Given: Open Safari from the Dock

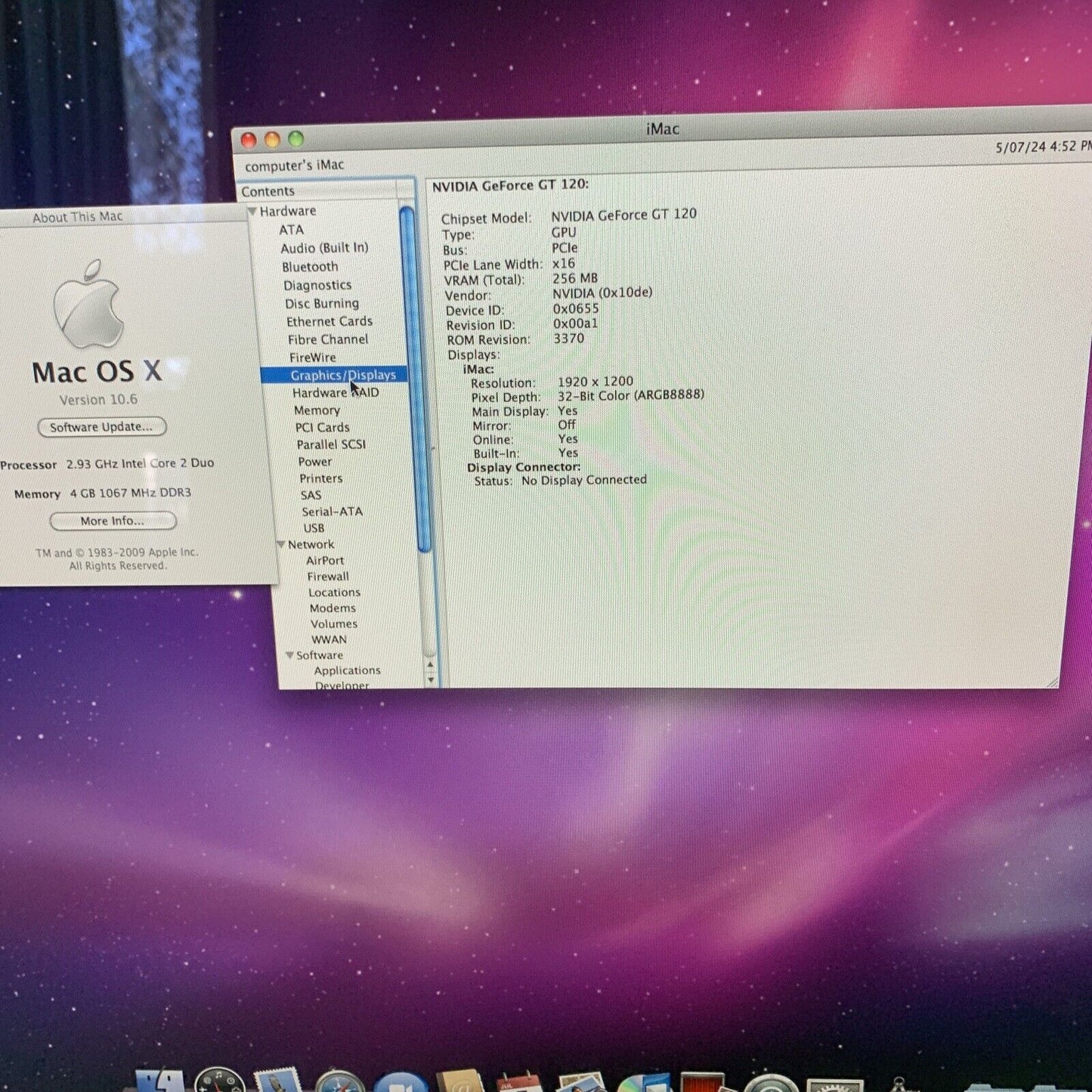Looking at the screenshot, I should tap(339, 1082).
